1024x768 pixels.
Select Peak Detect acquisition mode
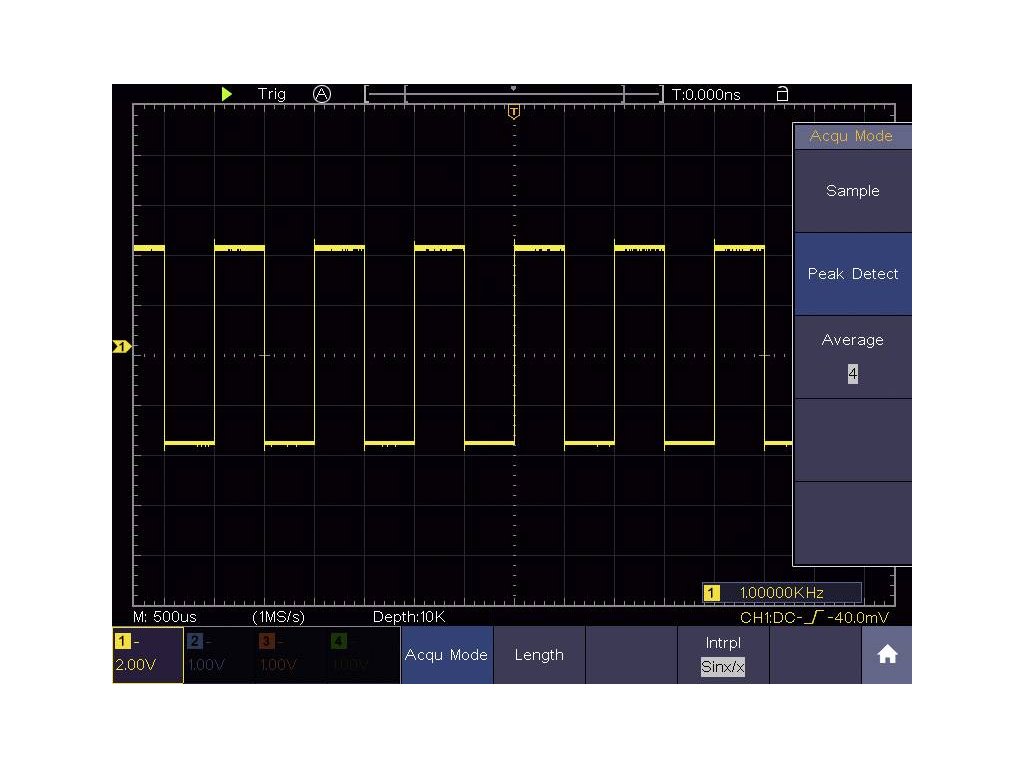pos(852,274)
